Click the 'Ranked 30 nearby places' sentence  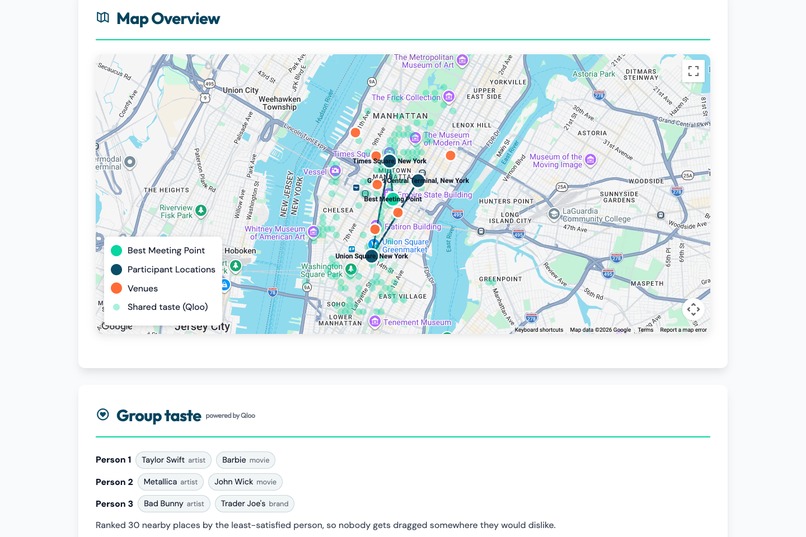click(x=325, y=525)
